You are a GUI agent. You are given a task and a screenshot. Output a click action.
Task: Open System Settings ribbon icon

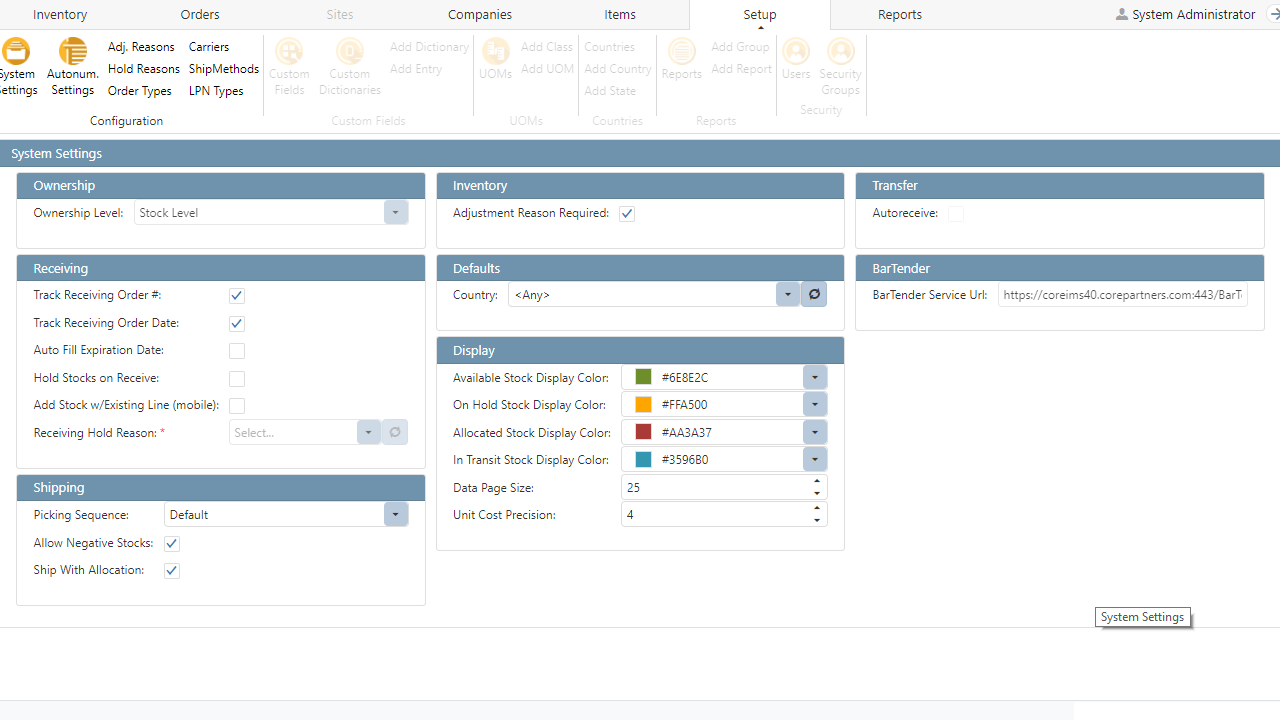pyautogui.click(x=16, y=67)
